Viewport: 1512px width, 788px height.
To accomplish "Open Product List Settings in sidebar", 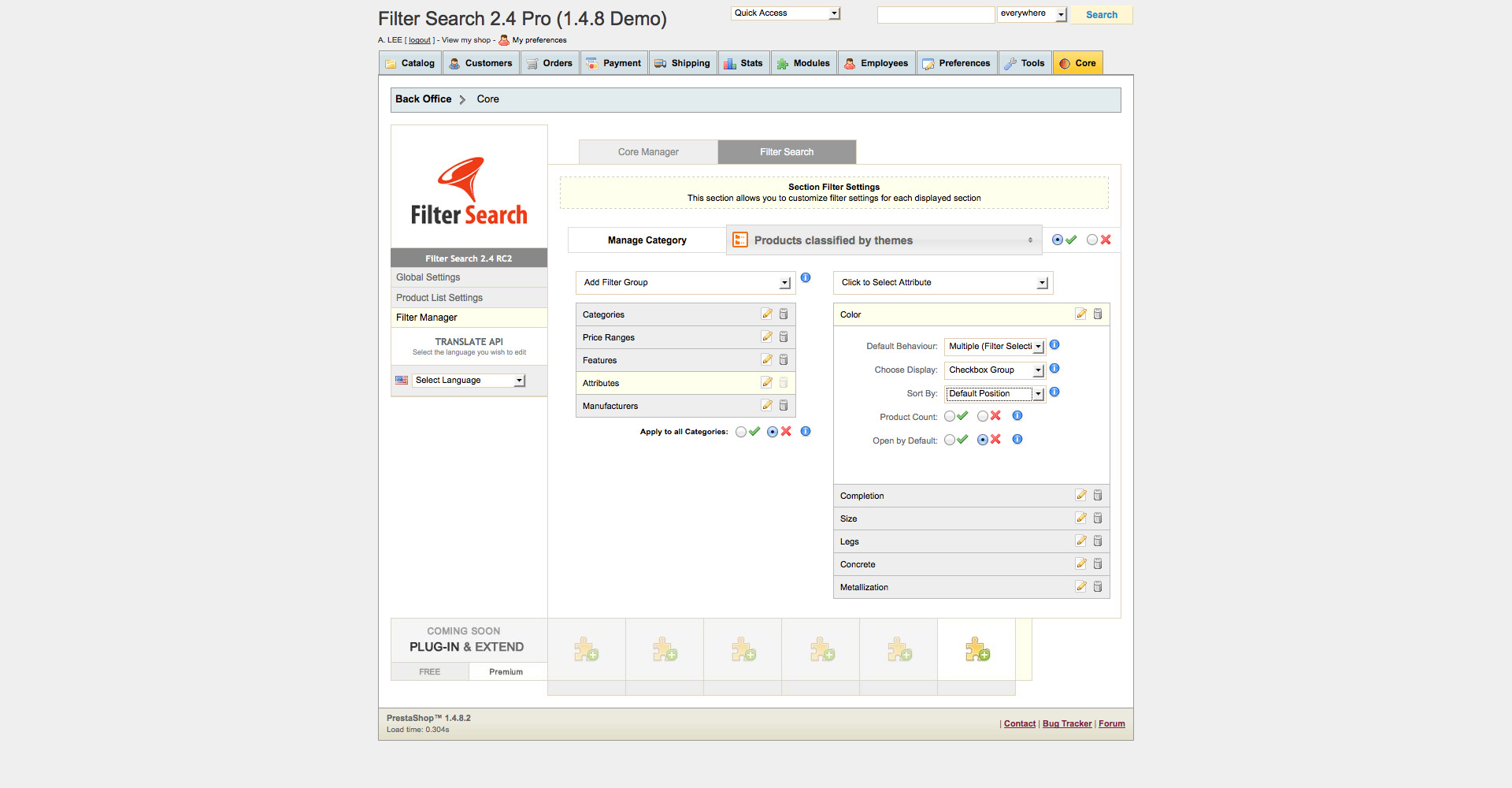I will [469, 298].
